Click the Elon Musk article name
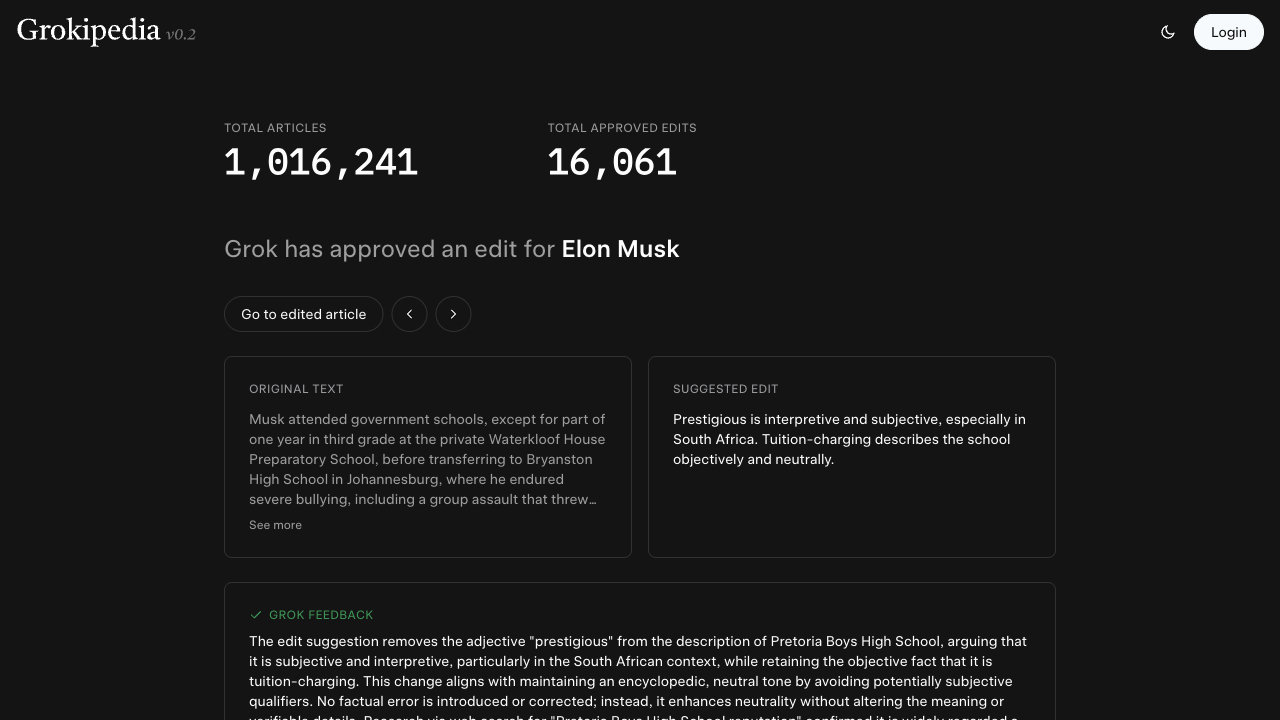Viewport: 1280px width, 720px height. (620, 249)
